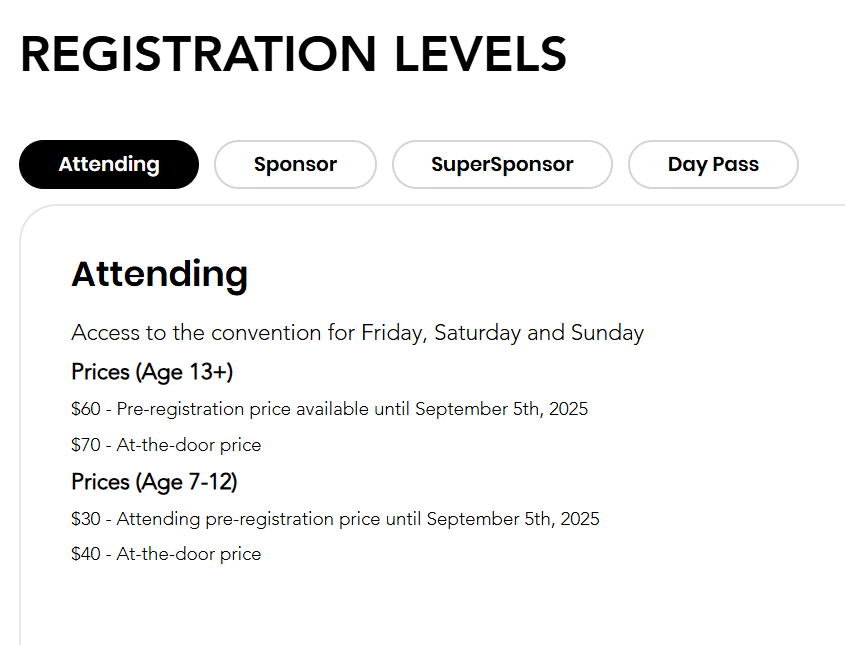This screenshot has height=645, width=845.
Task: Switch to Day Pass tab
Action: [713, 165]
